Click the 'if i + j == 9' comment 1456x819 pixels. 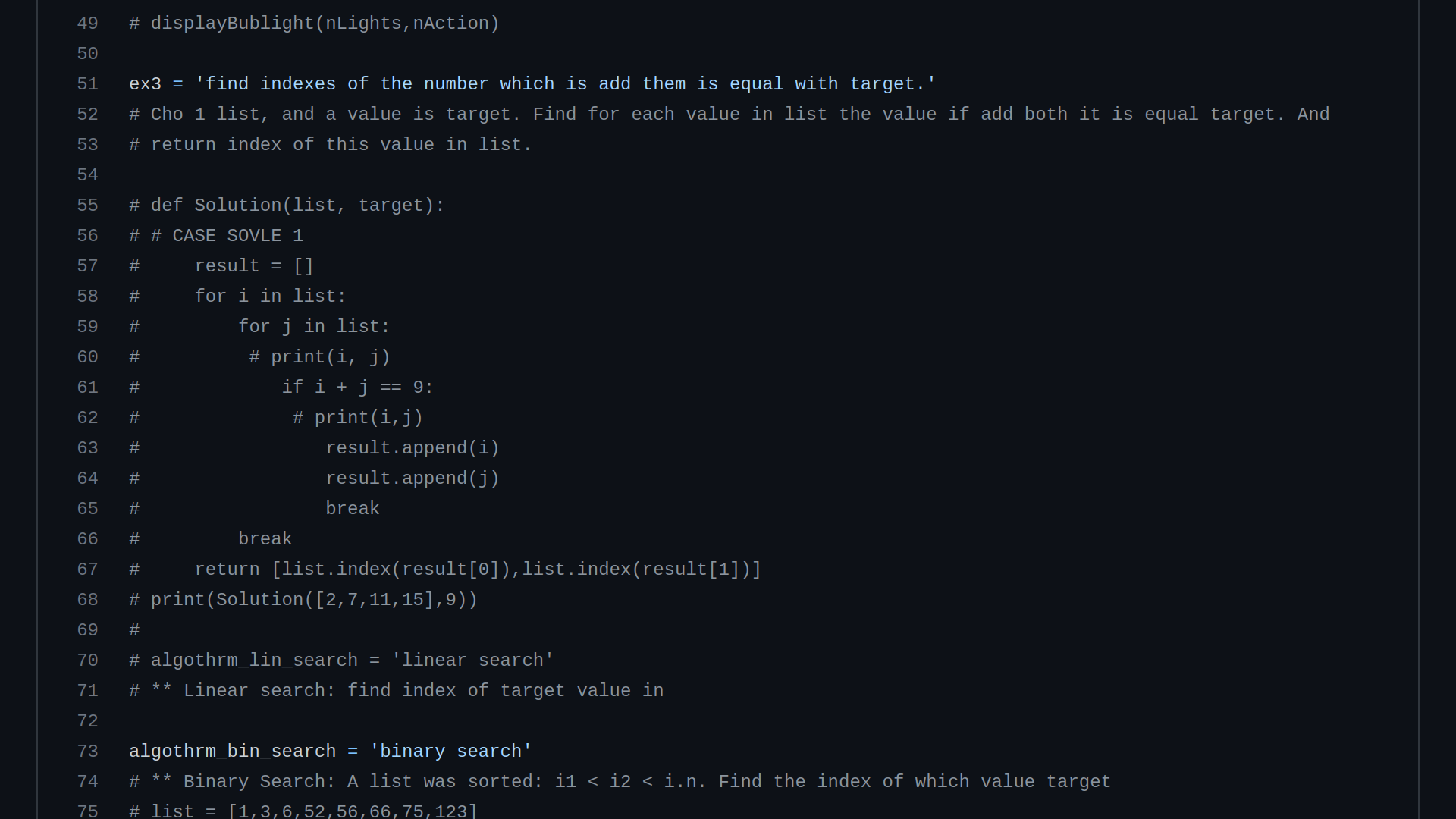point(357,388)
